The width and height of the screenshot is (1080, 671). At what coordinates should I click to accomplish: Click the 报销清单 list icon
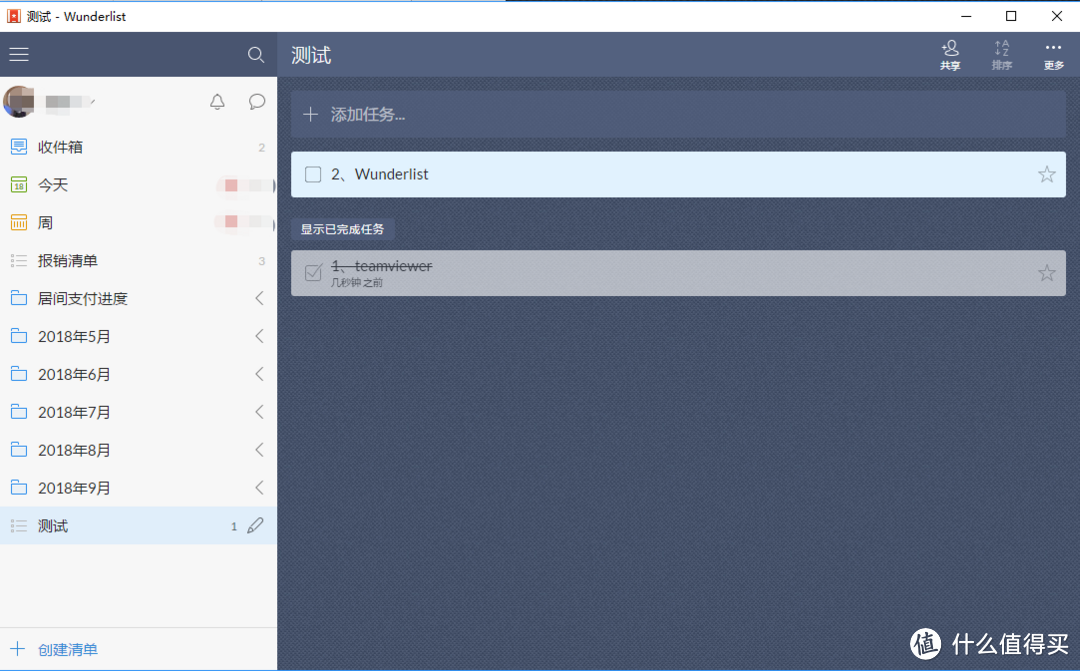(x=19, y=260)
